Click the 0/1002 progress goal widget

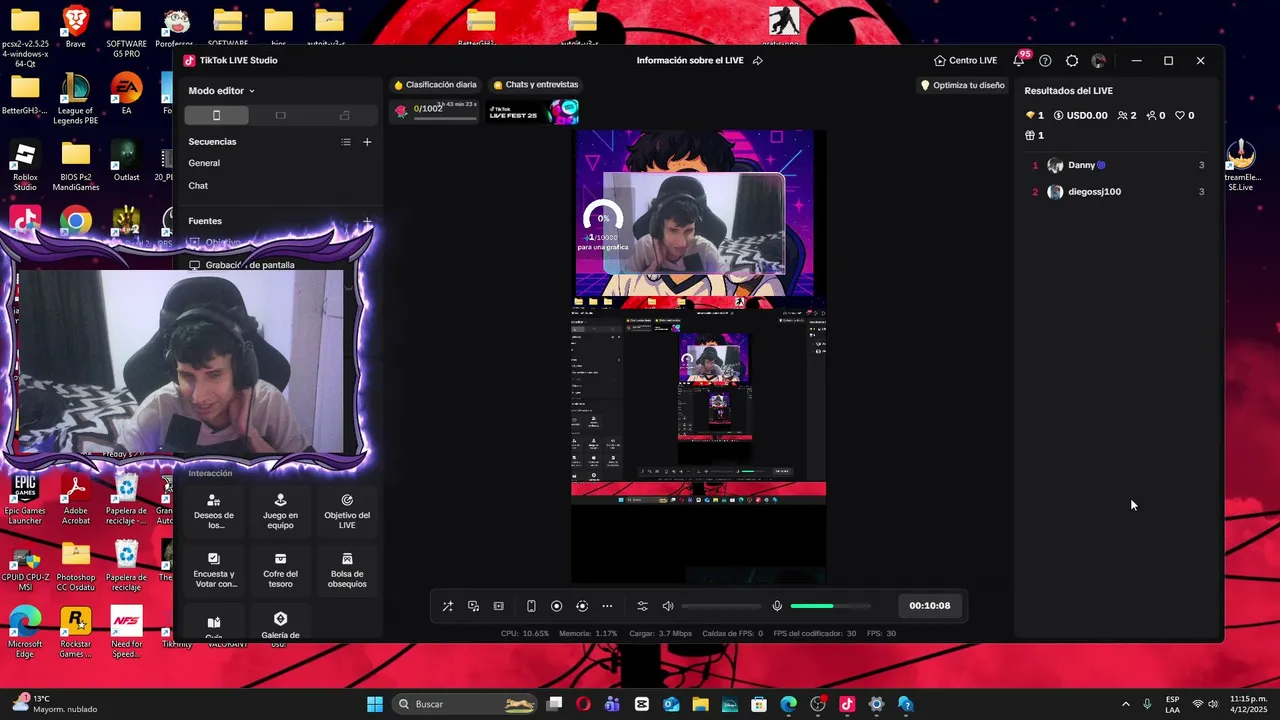(436, 111)
